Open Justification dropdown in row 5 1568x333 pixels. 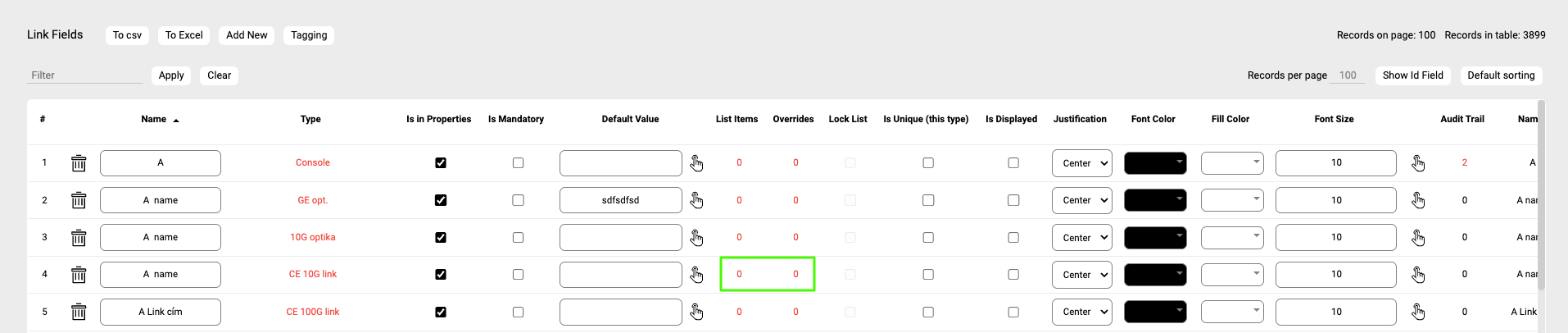point(1082,312)
